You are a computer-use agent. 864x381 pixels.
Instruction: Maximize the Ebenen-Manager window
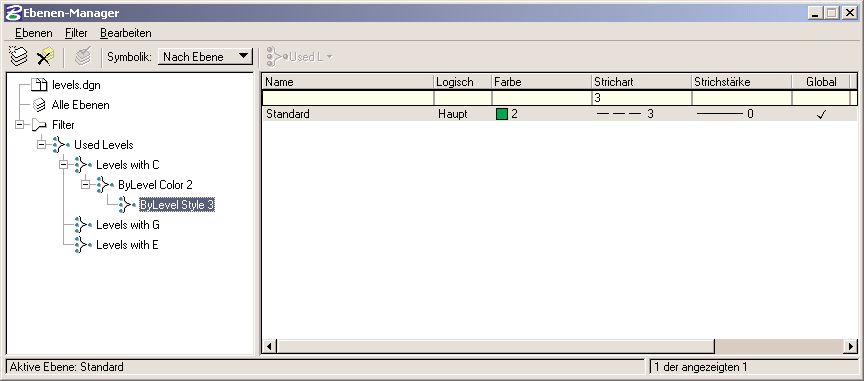pos(832,13)
